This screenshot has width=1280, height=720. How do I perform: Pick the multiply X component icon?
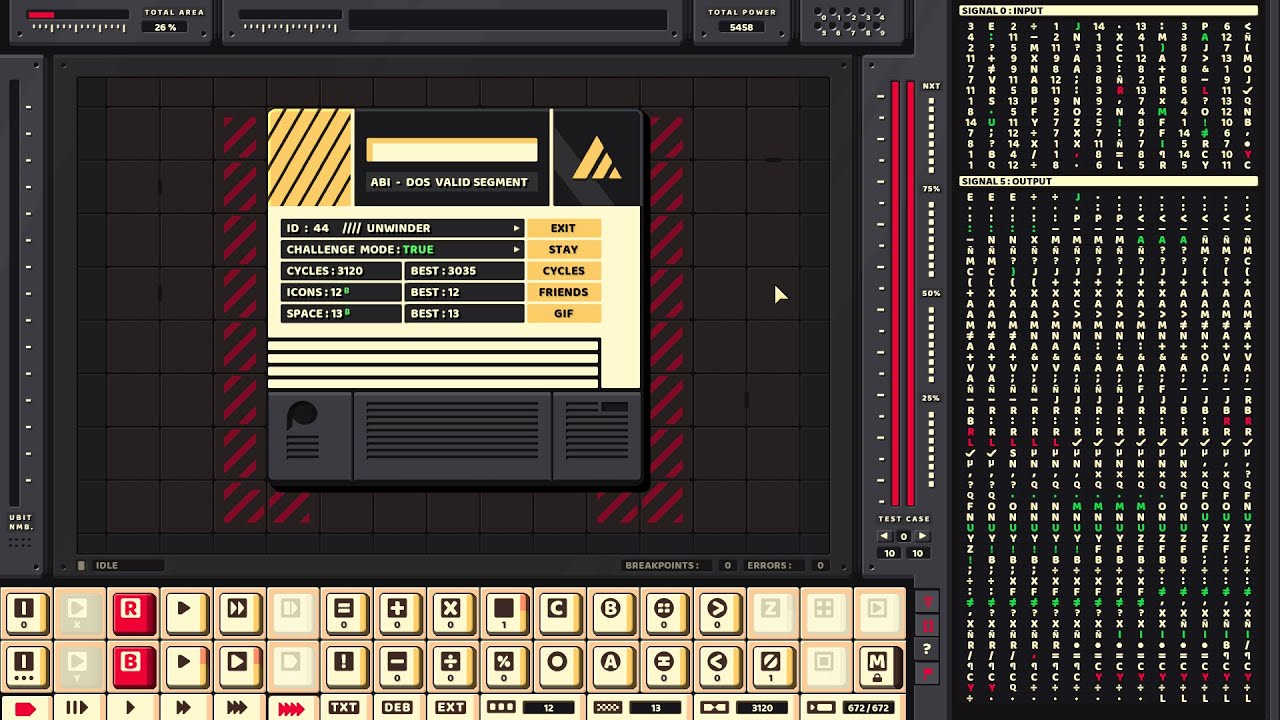coord(450,612)
